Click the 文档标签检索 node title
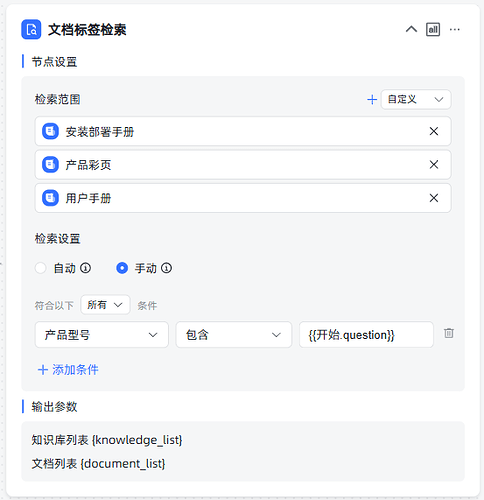 (87, 30)
